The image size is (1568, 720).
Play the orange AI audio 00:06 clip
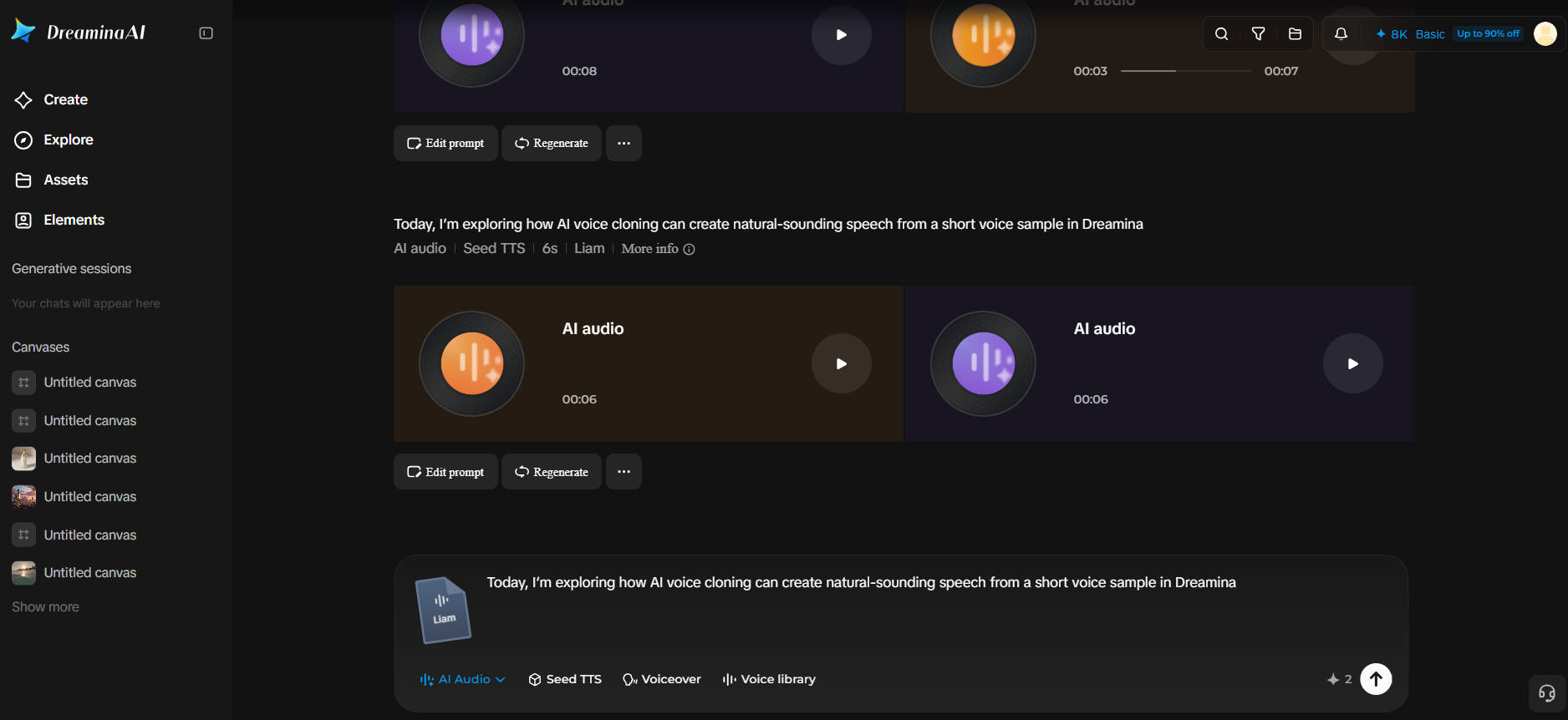842,363
